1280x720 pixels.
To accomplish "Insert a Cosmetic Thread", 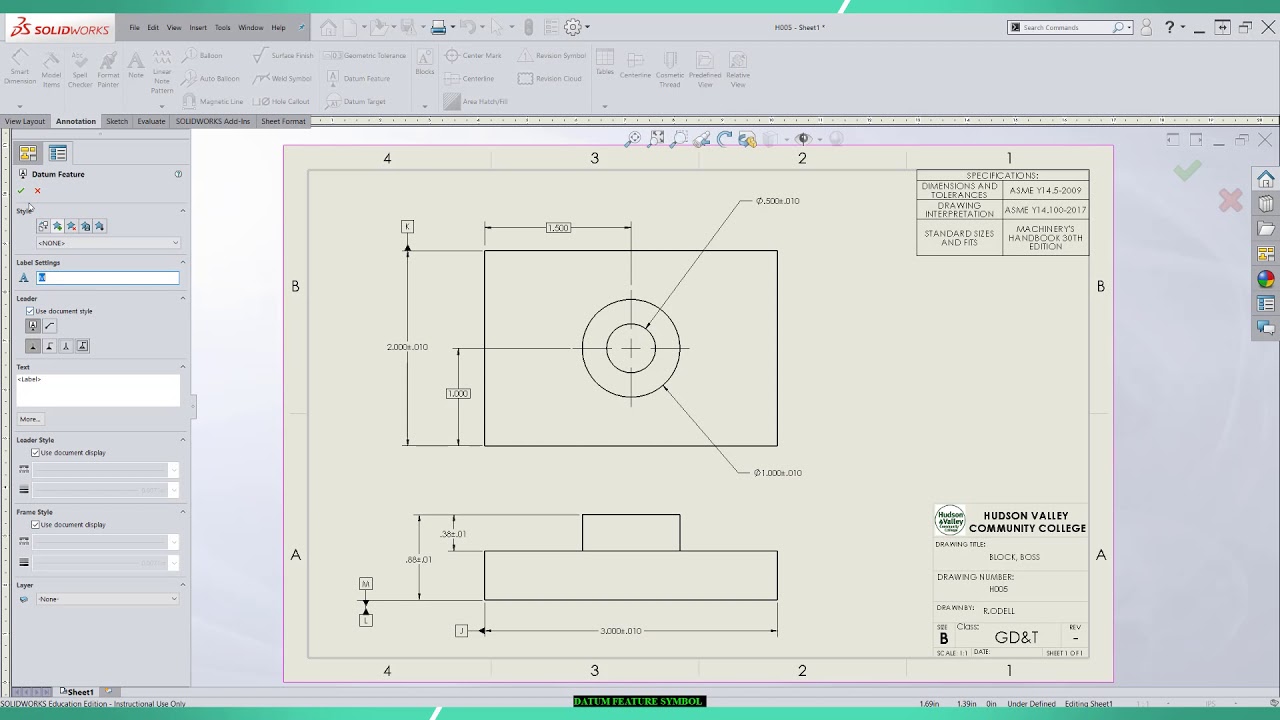I will 670,70.
